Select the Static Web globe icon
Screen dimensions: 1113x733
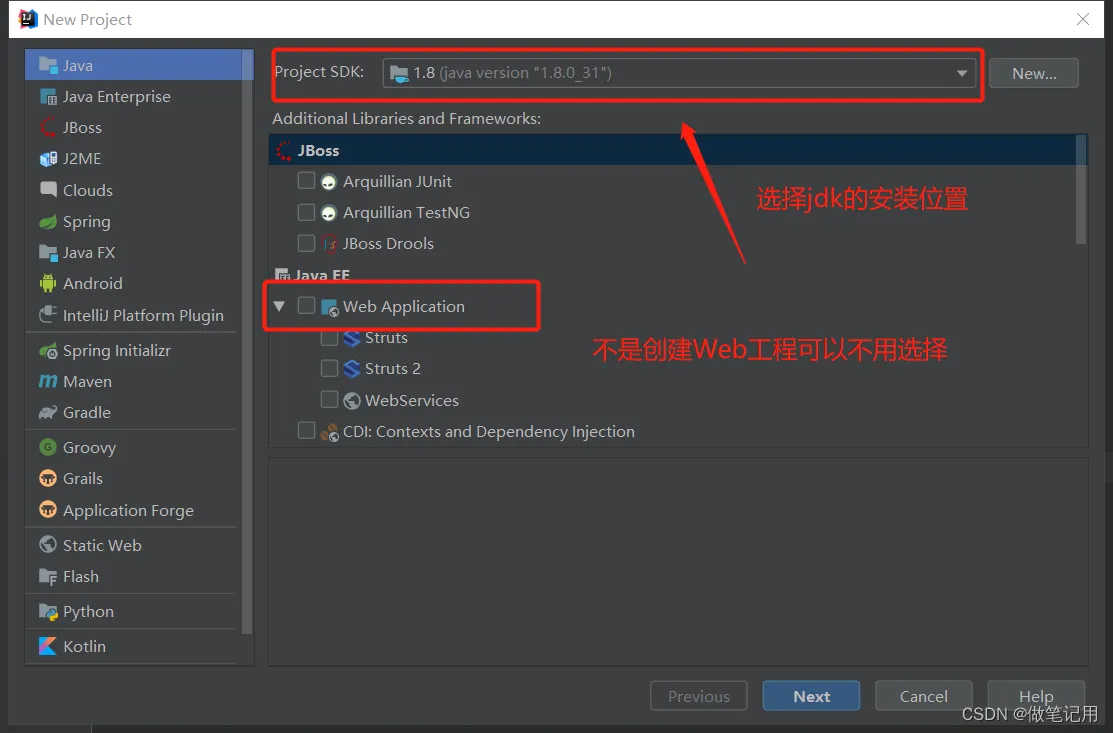click(48, 544)
